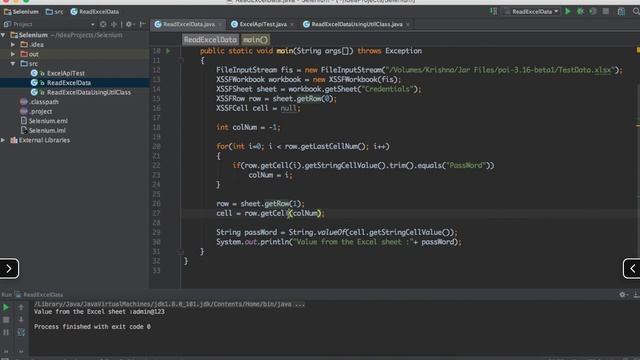This screenshot has height=360, width=640.
Task: Collapse the src folder
Action: tap(13, 64)
